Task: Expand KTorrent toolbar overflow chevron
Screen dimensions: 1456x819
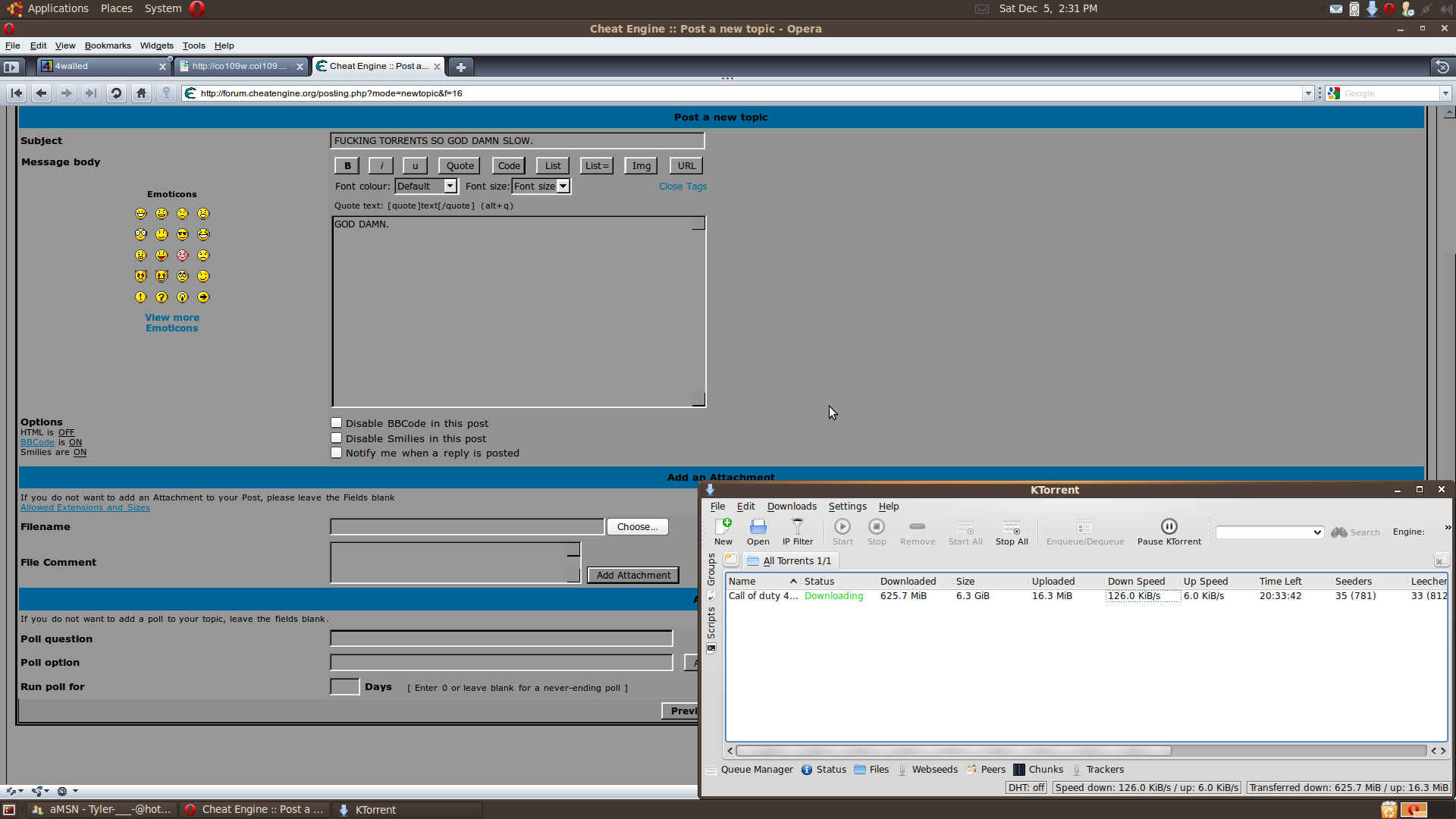Action: tap(1447, 528)
